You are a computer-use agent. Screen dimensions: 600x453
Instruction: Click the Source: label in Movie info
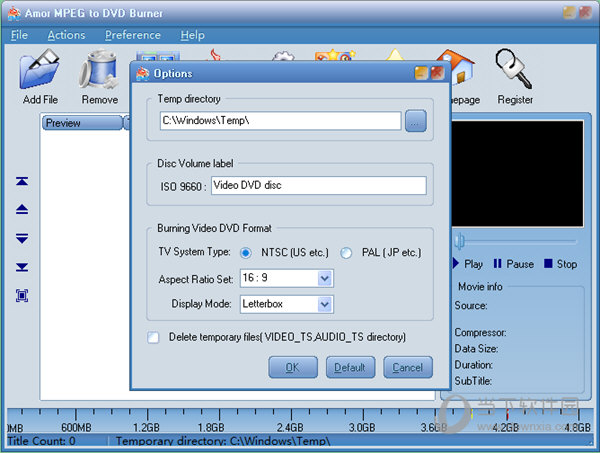tap(471, 306)
